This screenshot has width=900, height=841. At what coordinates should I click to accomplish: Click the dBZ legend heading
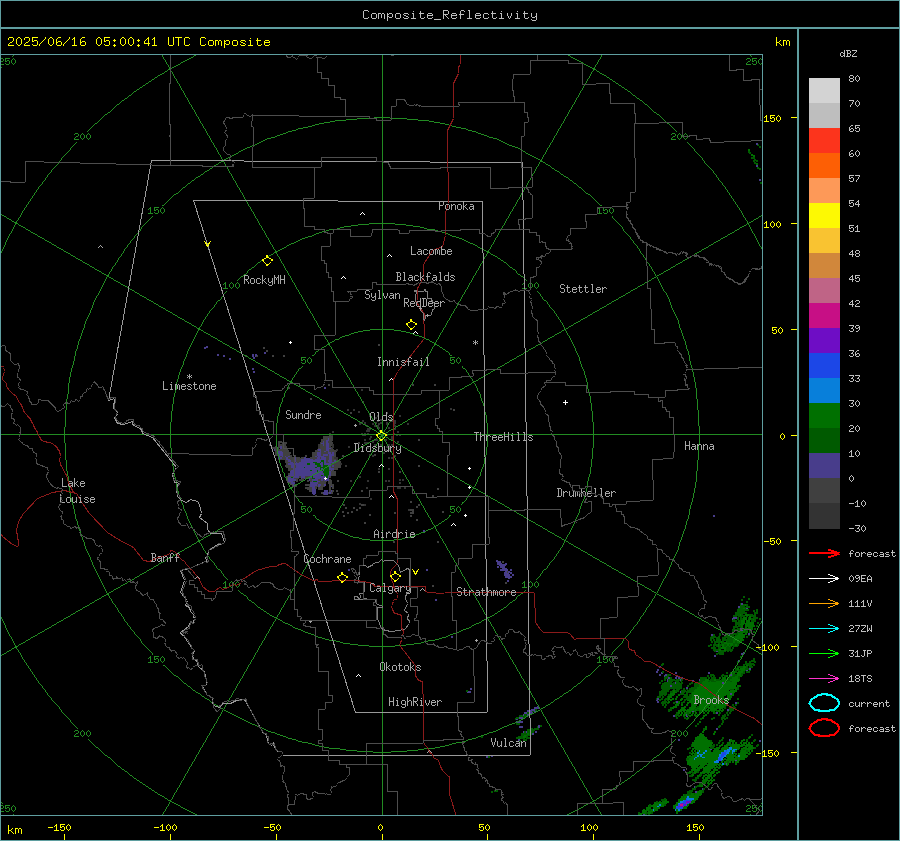(x=848, y=53)
